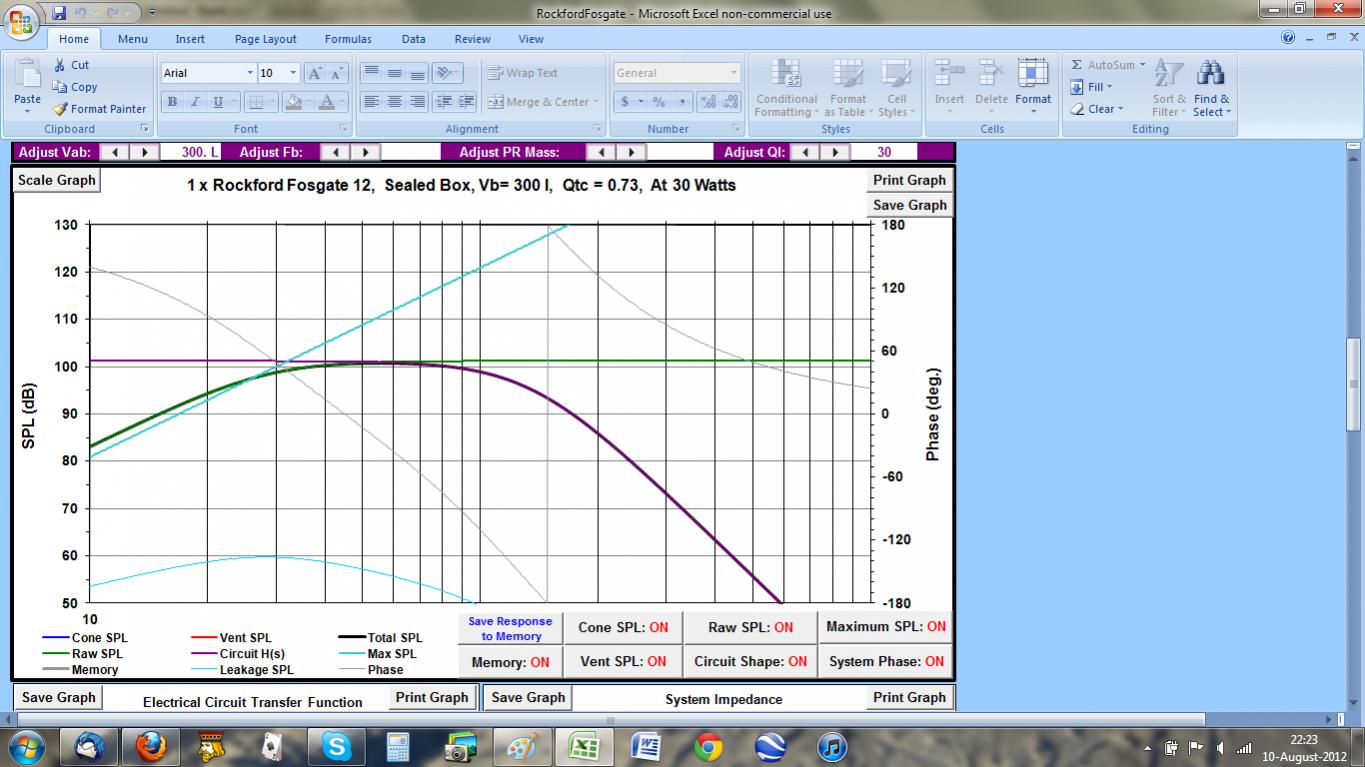1365x767 pixels.
Task: Apply percent style number format
Action: pyautogui.click(x=659, y=102)
